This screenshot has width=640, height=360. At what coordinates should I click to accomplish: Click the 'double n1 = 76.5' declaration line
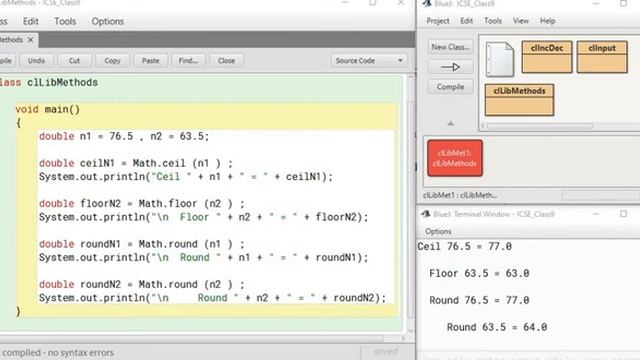(x=124, y=136)
